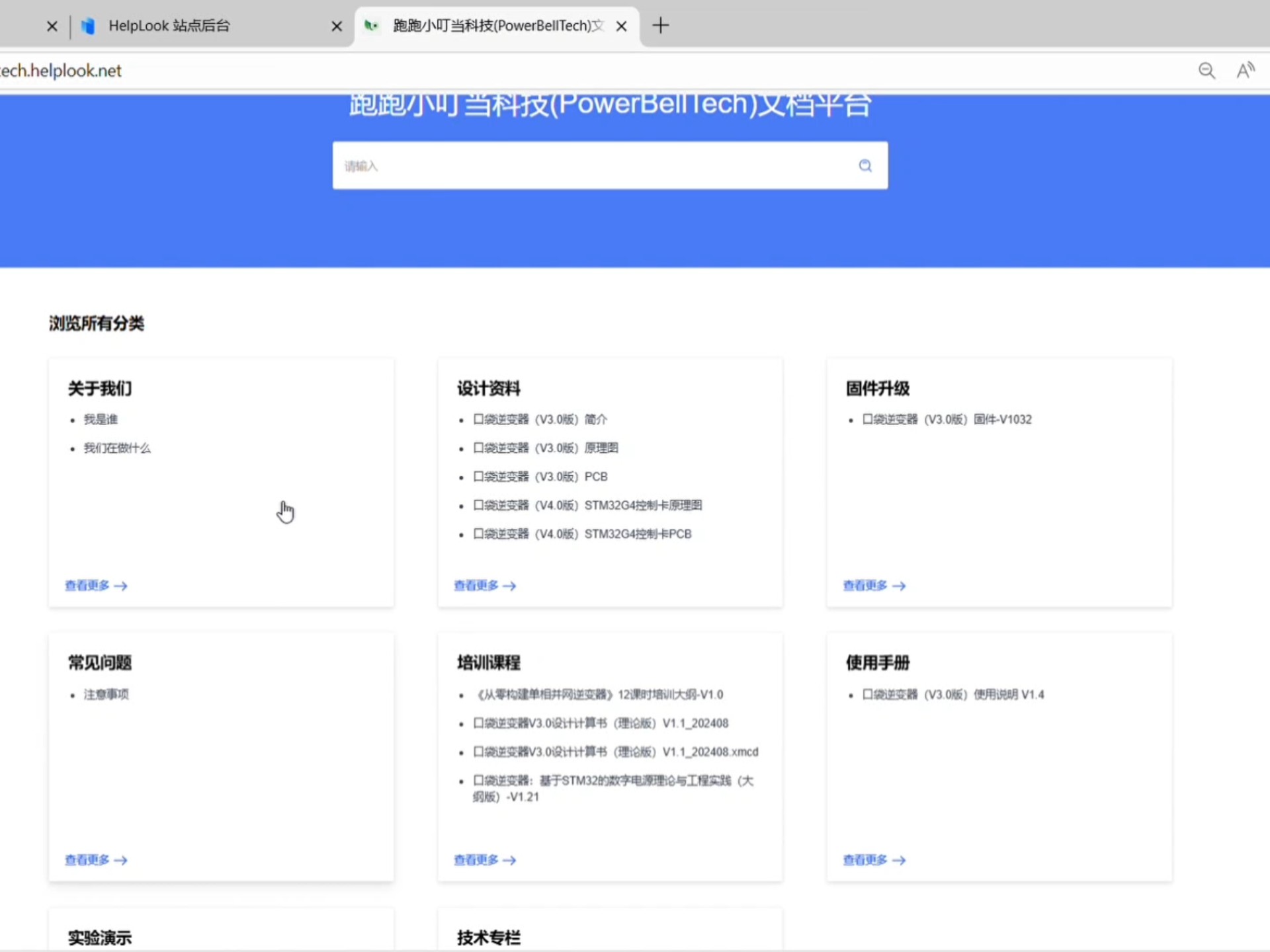Select the 跑跑小叮当科技(PowerBellTech) tab

click(497, 26)
